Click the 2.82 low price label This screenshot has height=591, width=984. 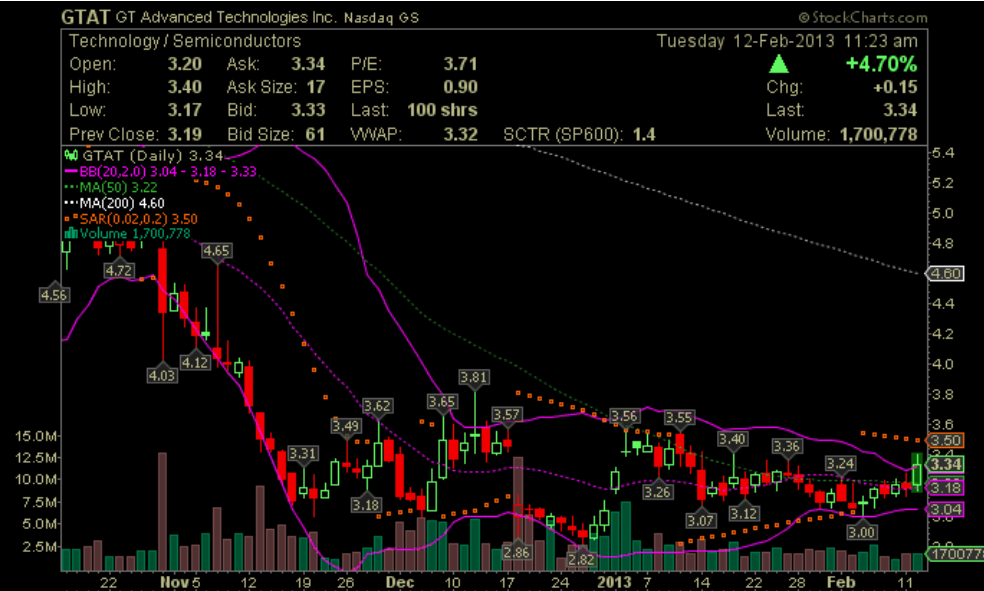pyautogui.click(x=581, y=558)
